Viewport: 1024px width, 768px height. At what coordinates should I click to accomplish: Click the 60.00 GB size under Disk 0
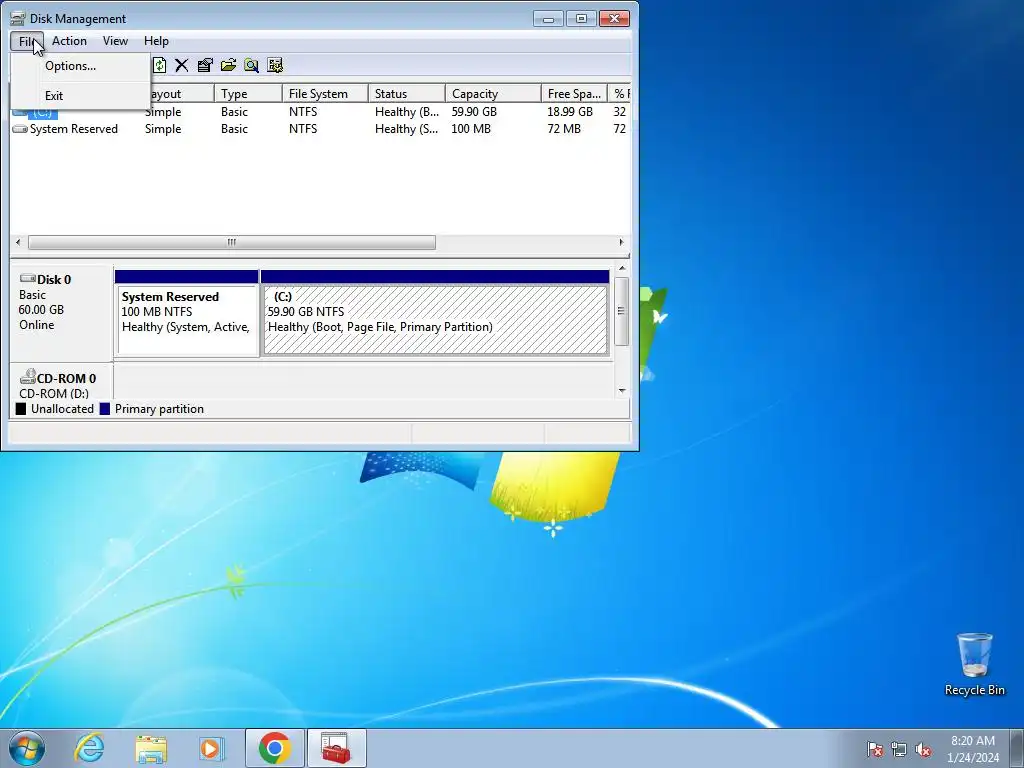point(41,310)
